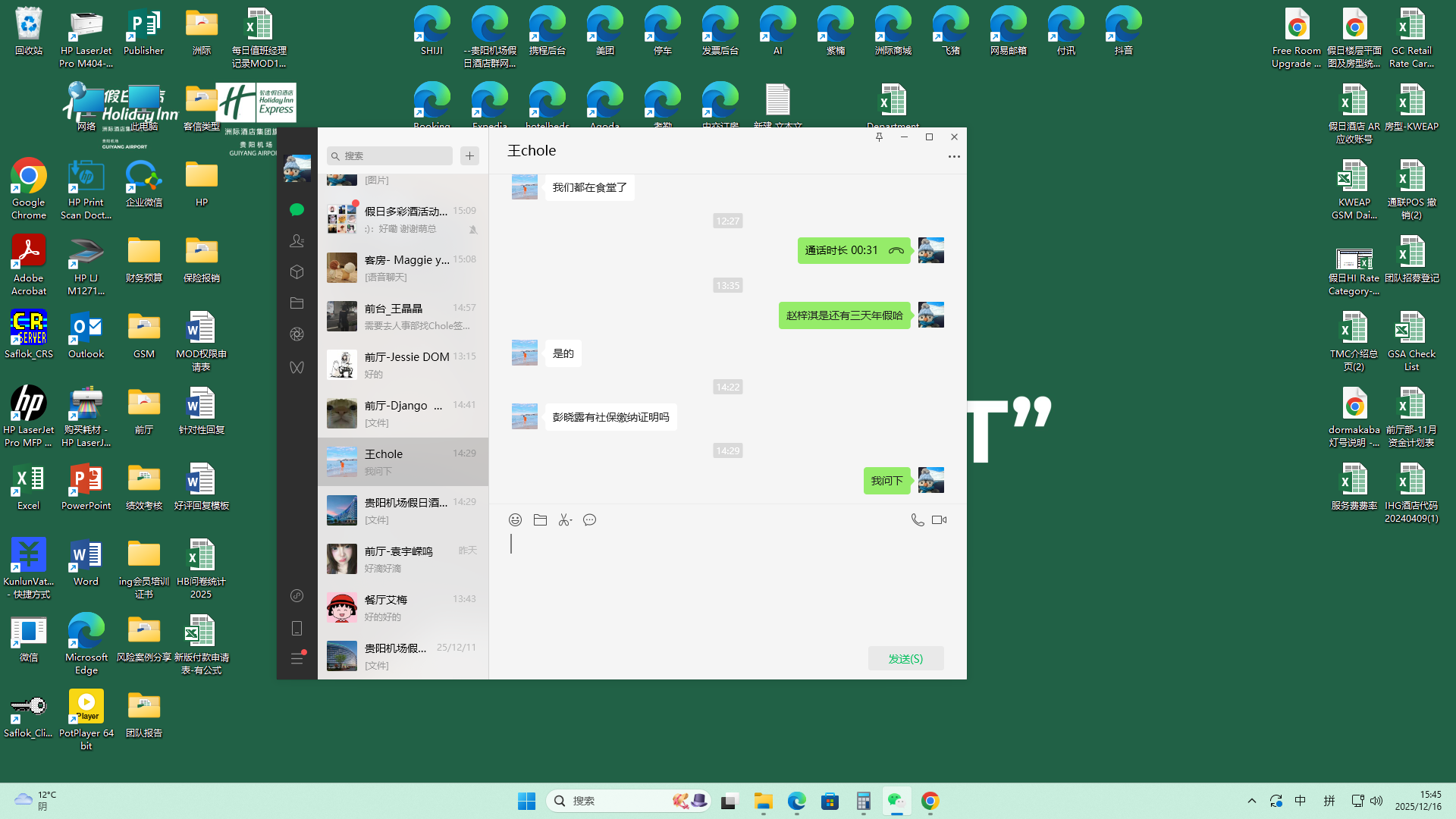Start a voice call with 王chole
1456x819 pixels.
918,520
